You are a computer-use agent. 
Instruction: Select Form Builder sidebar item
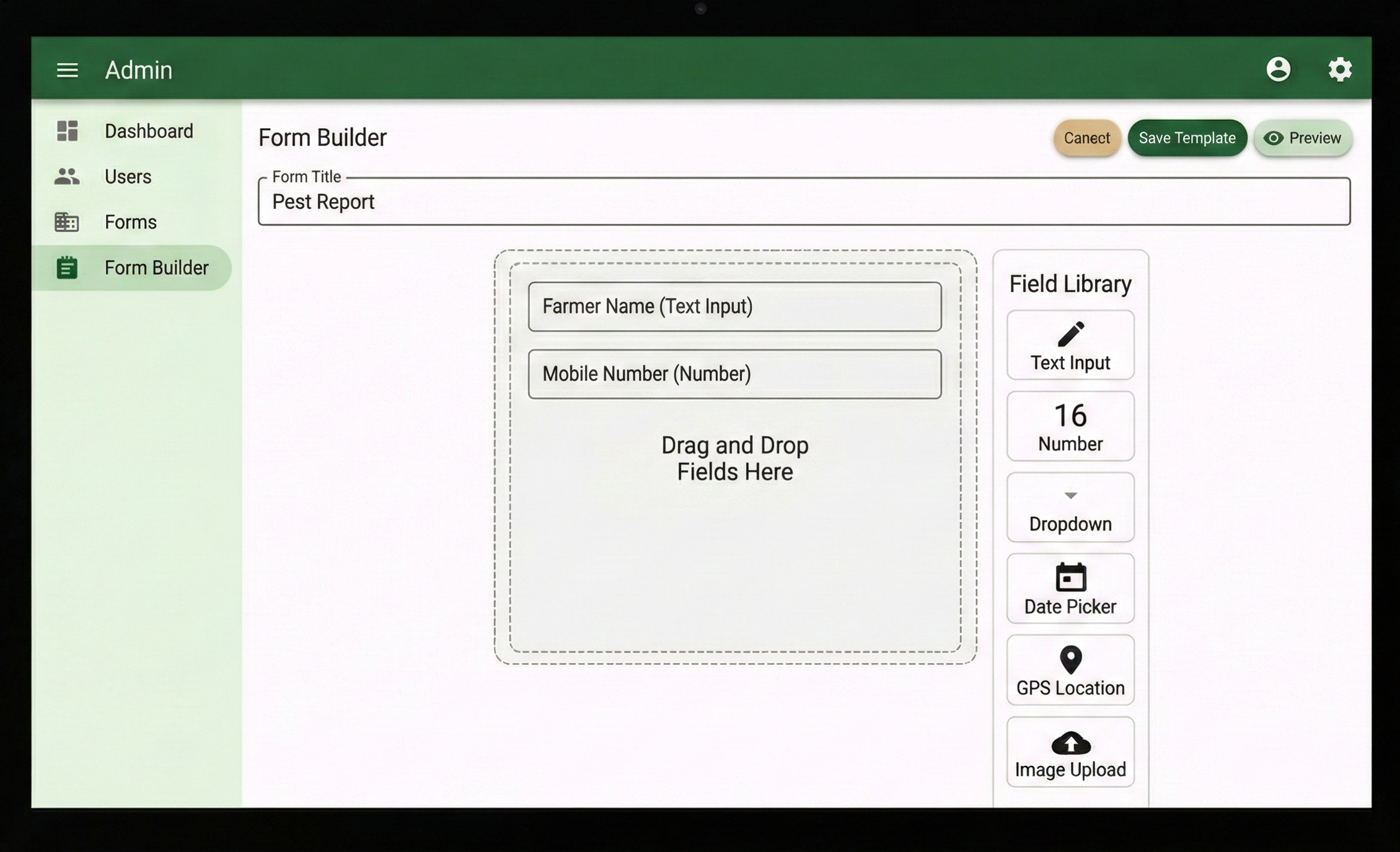pyautogui.click(x=156, y=268)
